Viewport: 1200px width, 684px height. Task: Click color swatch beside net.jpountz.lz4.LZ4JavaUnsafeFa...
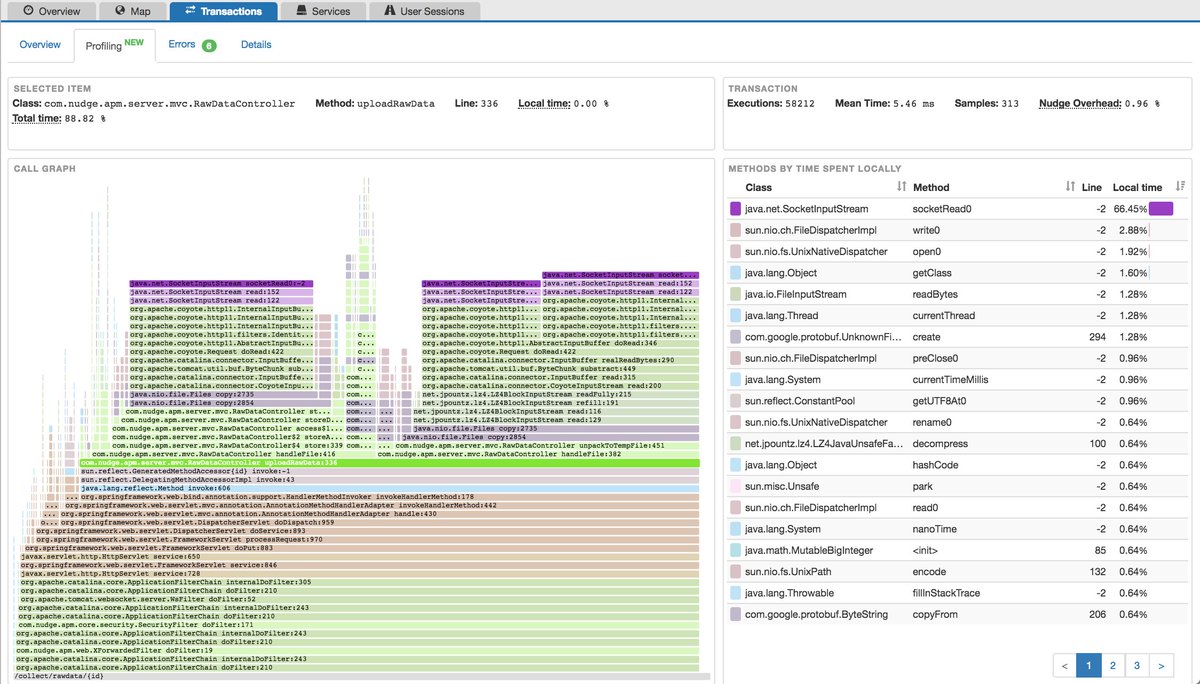click(x=736, y=444)
